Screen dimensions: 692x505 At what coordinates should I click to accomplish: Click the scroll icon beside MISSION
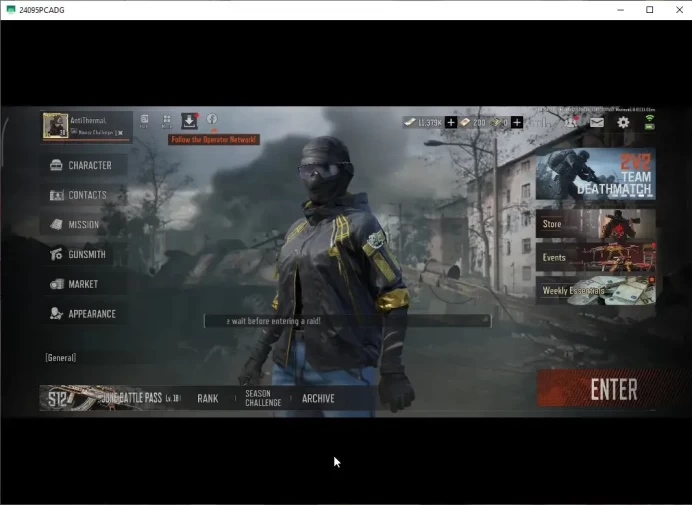[56, 224]
